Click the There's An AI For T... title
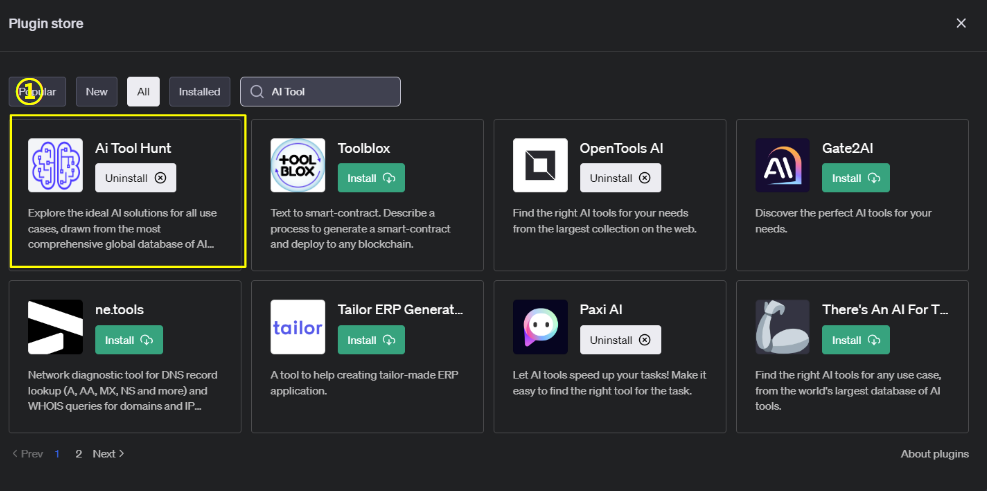Viewport: 987px width, 491px height. coord(885,310)
